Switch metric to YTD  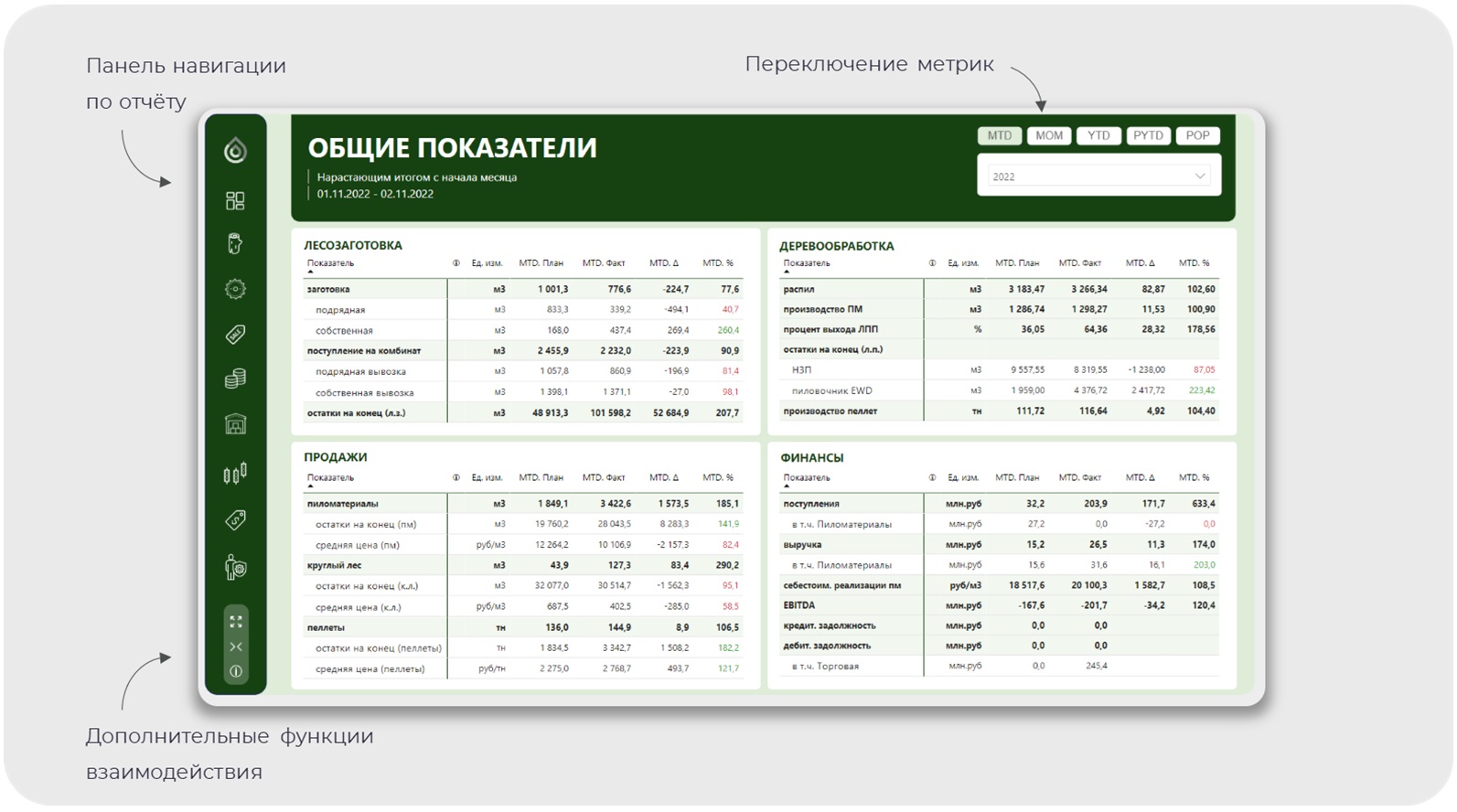pos(1098,135)
